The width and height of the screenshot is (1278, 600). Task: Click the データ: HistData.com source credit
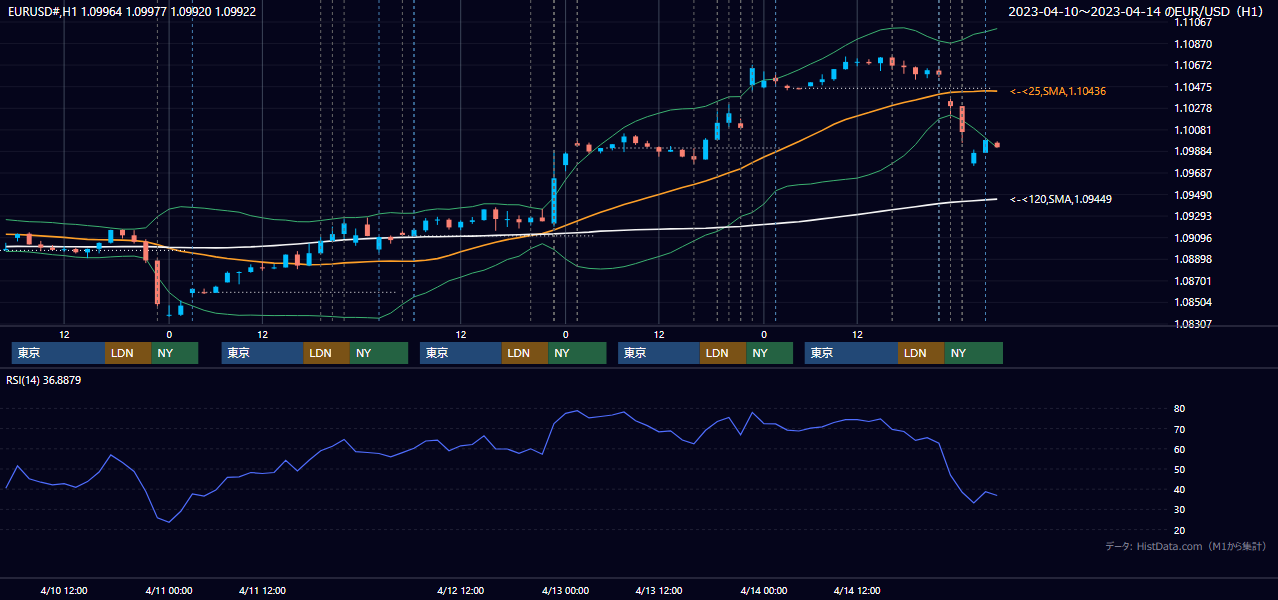(x=1186, y=546)
